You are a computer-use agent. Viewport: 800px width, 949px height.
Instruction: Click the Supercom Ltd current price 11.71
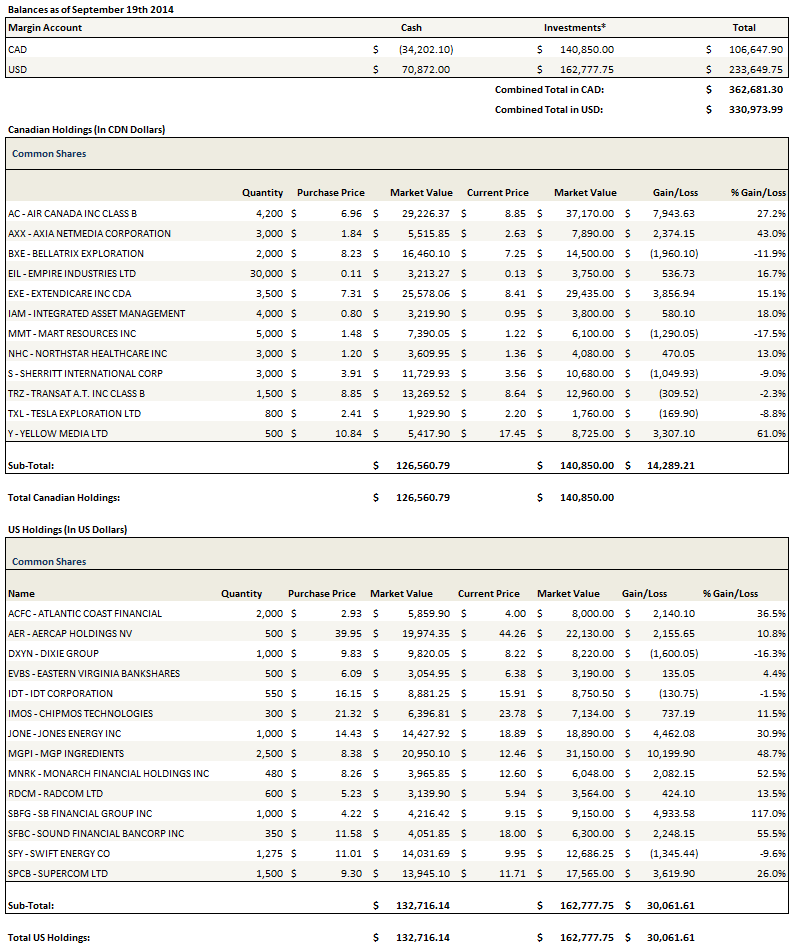point(503,873)
